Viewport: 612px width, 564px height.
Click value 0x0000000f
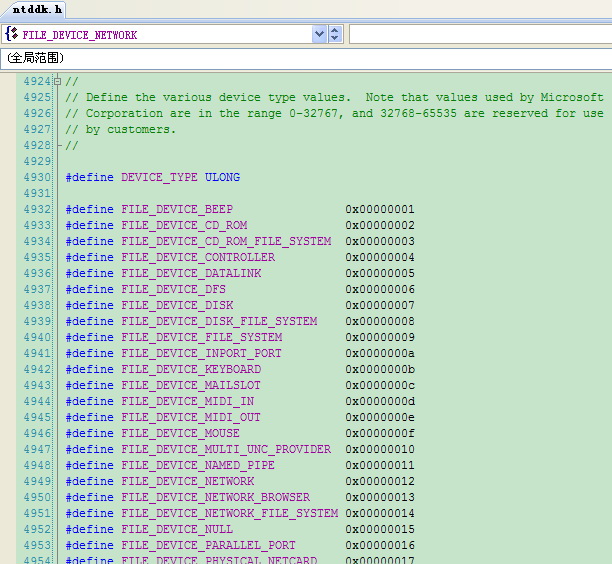[380, 433]
